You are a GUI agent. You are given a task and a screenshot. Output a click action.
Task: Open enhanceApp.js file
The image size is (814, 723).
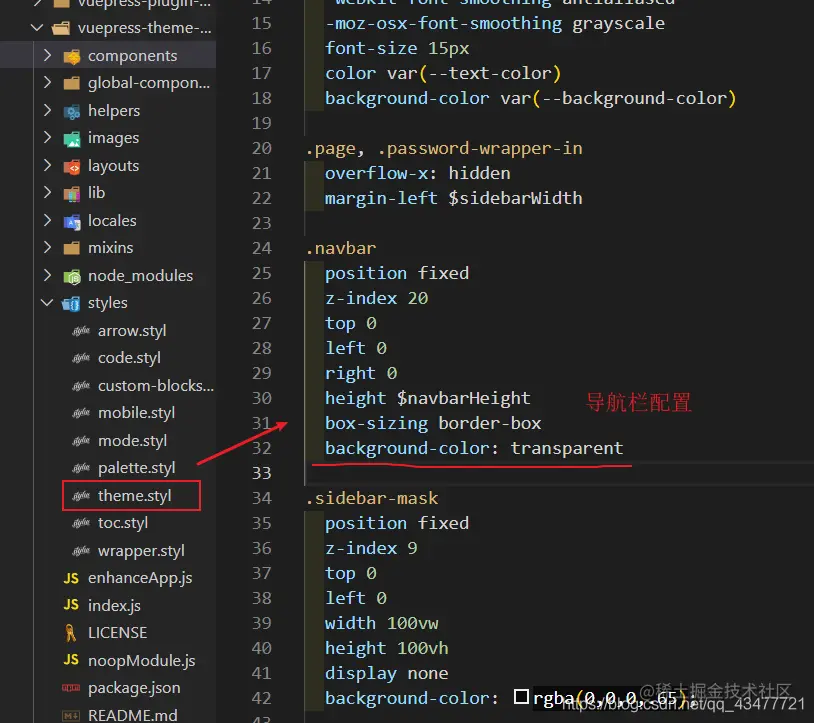(x=140, y=578)
